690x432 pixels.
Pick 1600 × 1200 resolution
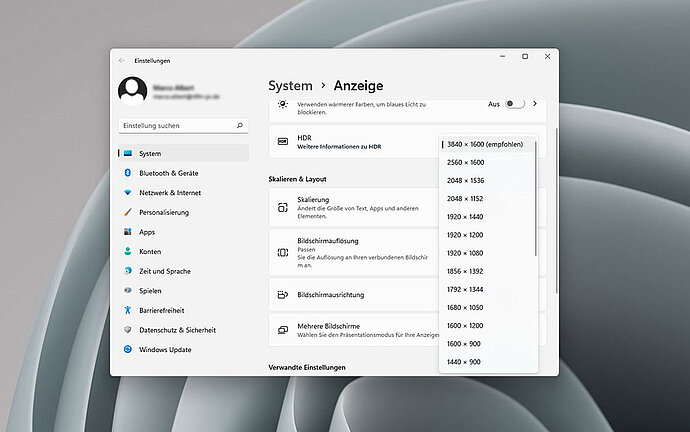click(x=487, y=326)
